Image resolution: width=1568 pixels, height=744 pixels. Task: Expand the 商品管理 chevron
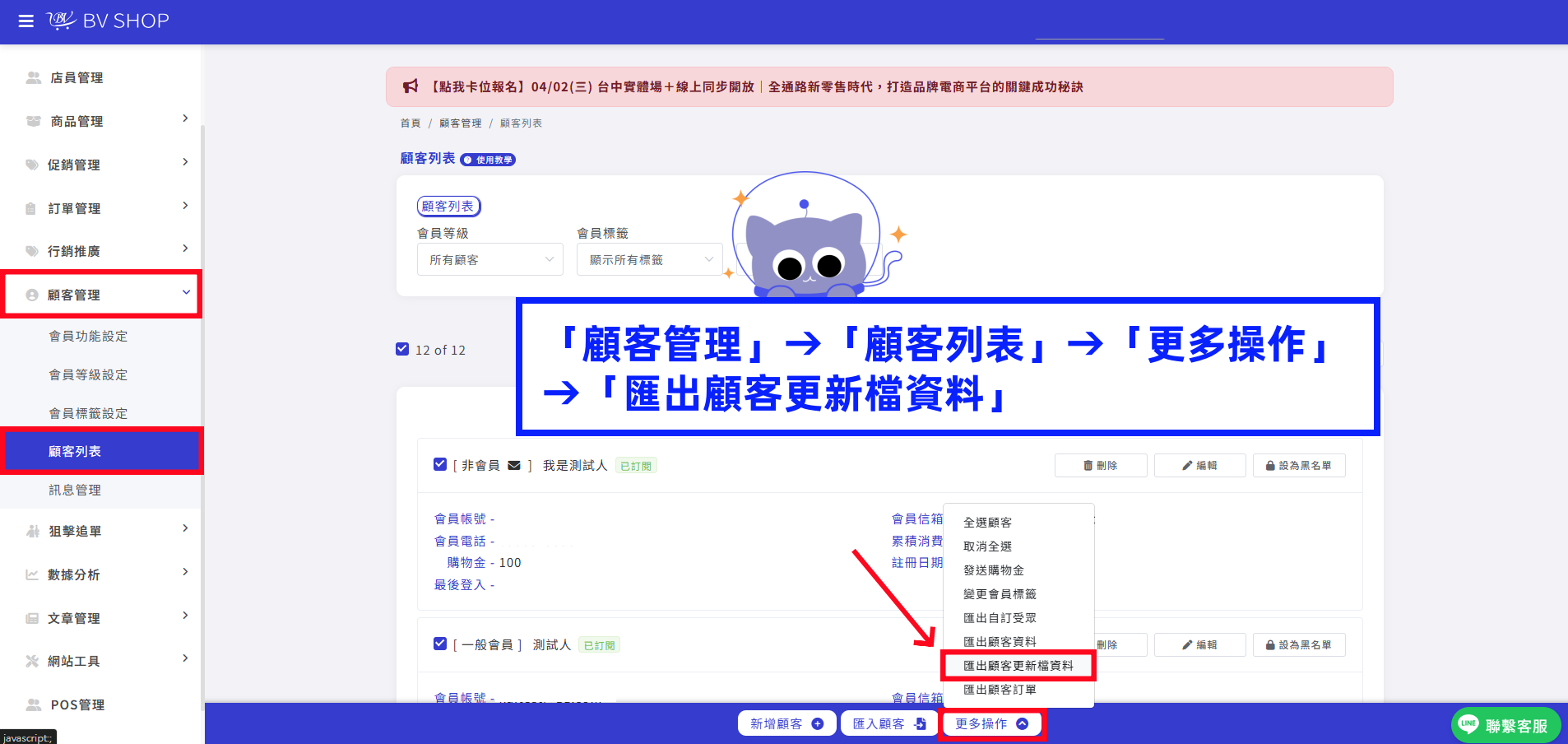[x=185, y=119]
